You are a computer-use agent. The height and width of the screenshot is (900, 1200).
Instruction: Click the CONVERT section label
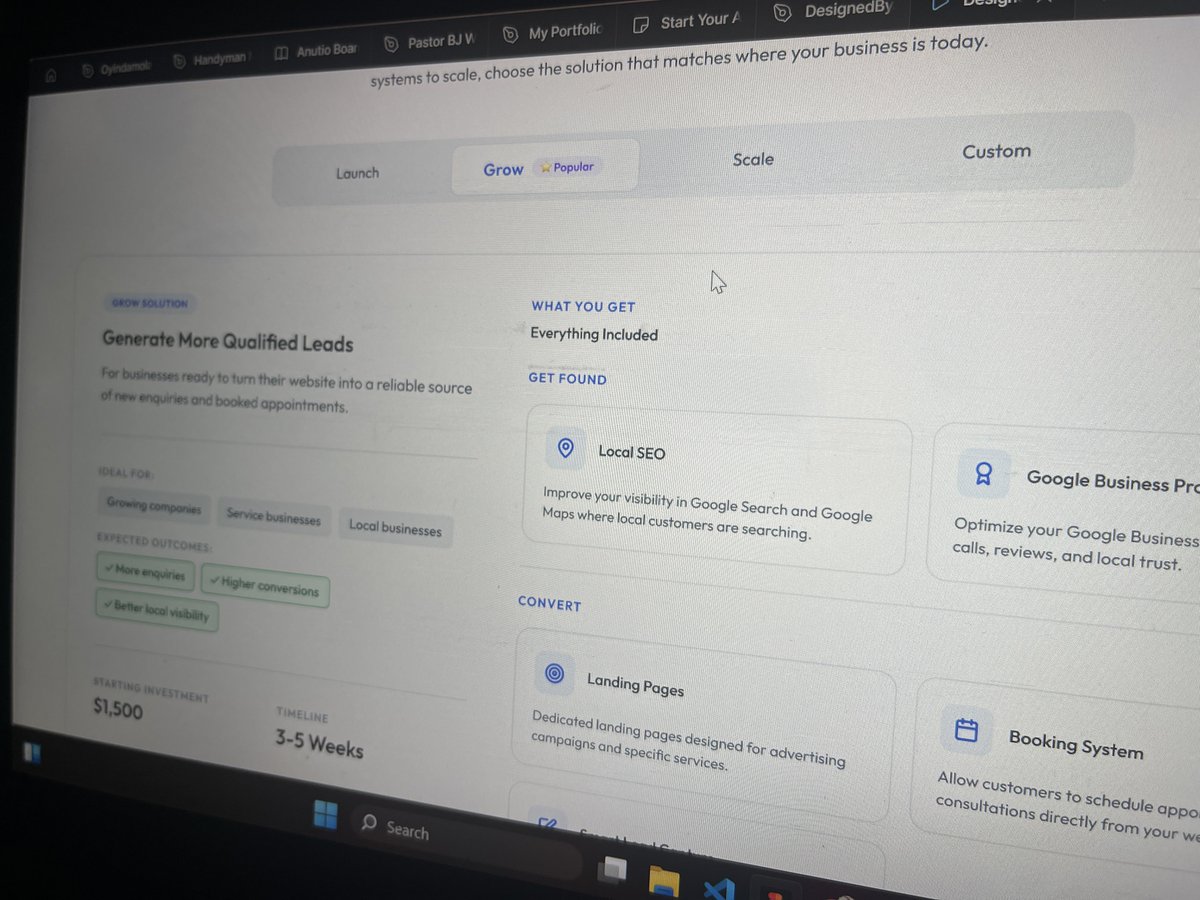coord(549,604)
